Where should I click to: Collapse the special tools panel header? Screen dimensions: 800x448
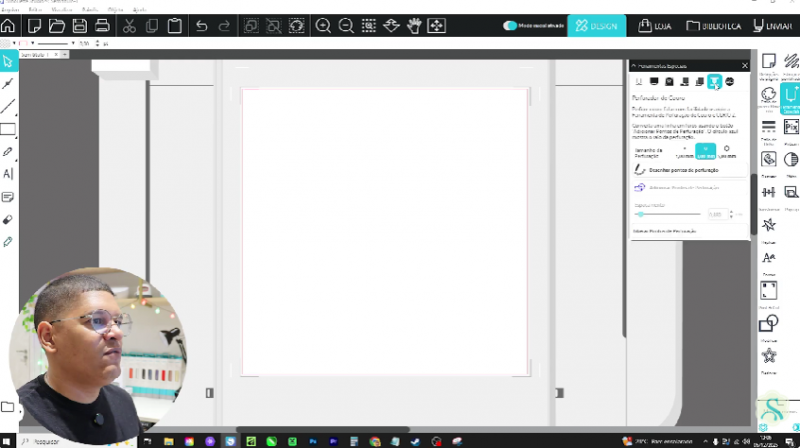[634, 66]
